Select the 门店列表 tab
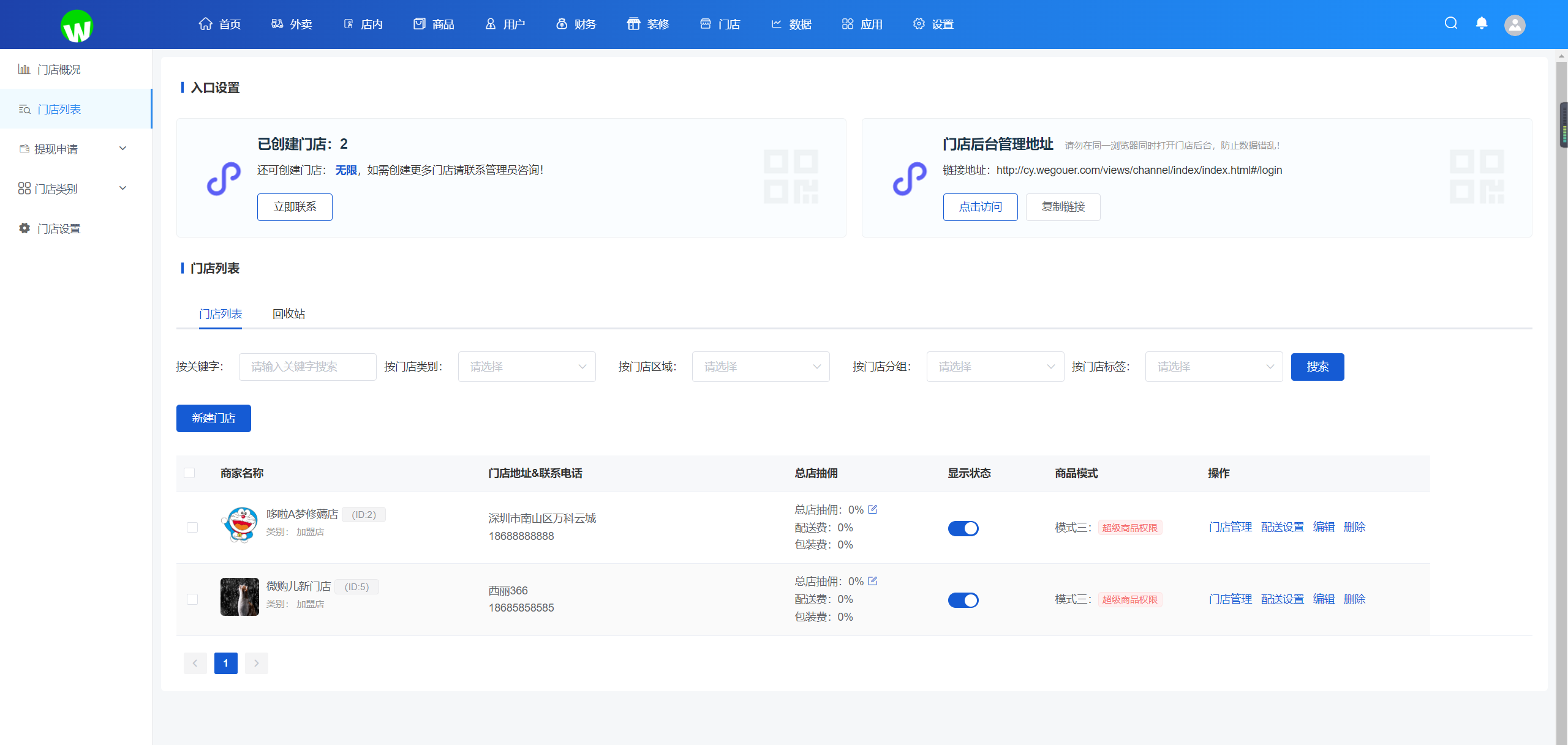1568x745 pixels. click(221, 313)
